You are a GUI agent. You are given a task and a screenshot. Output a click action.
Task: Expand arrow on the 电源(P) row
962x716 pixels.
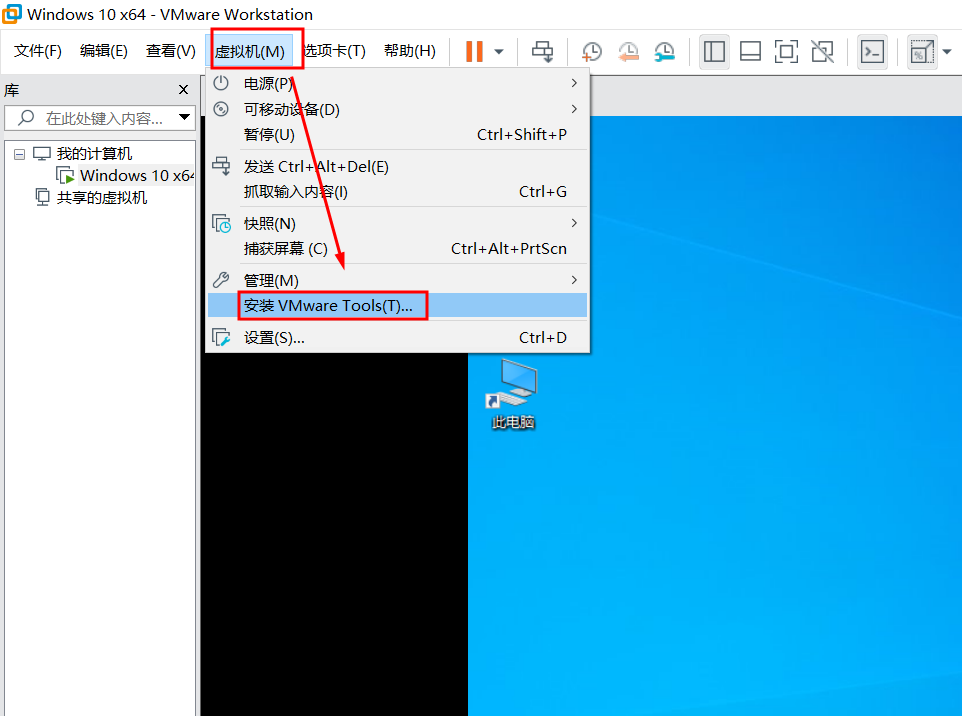pos(574,83)
